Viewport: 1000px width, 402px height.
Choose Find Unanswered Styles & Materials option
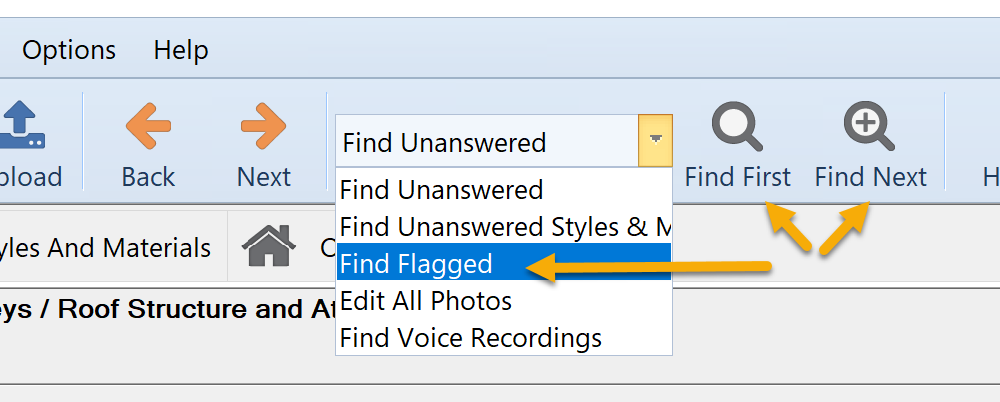(x=504, y=227)
